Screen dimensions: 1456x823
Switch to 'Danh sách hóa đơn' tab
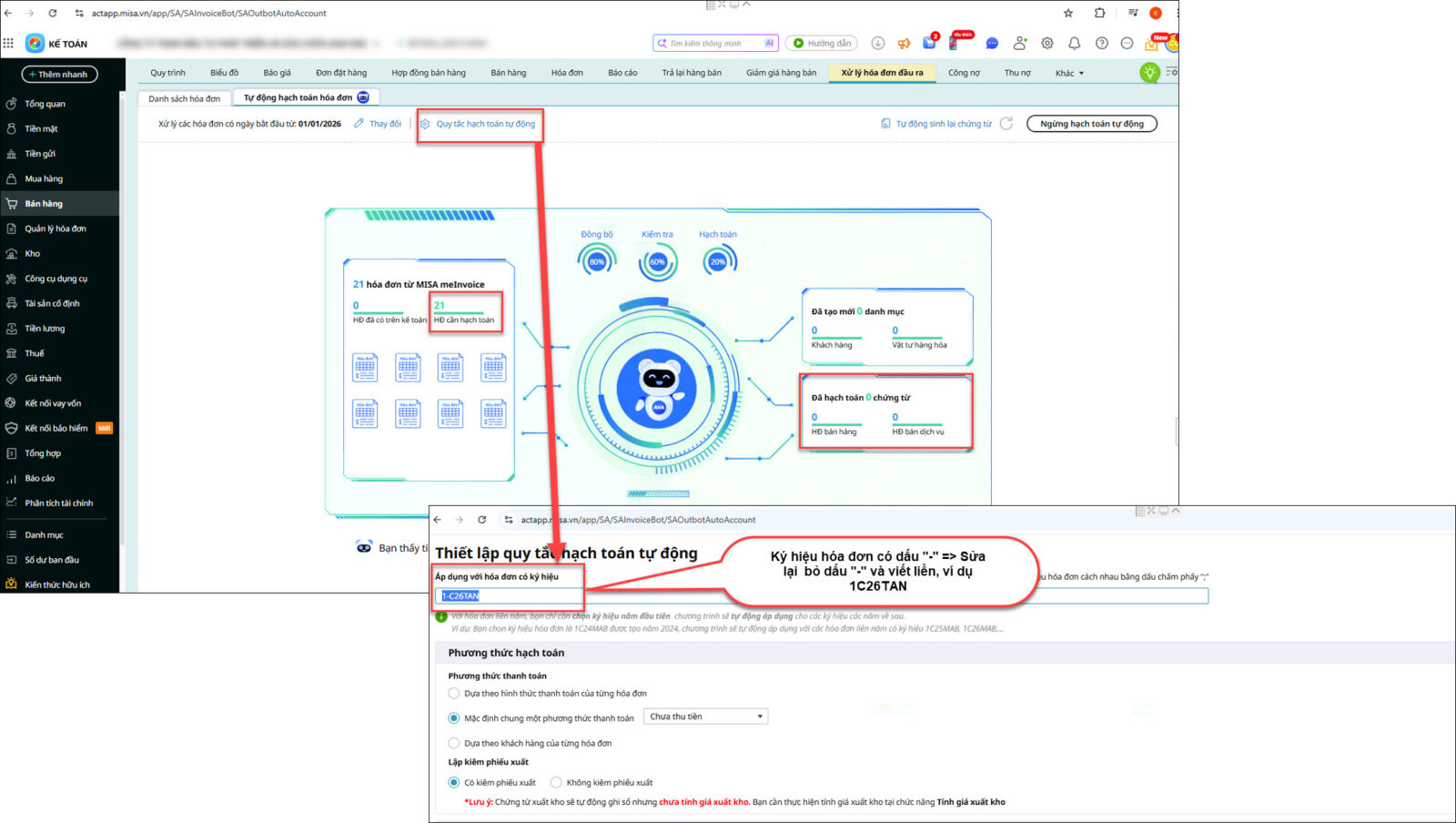click(184, 98)
